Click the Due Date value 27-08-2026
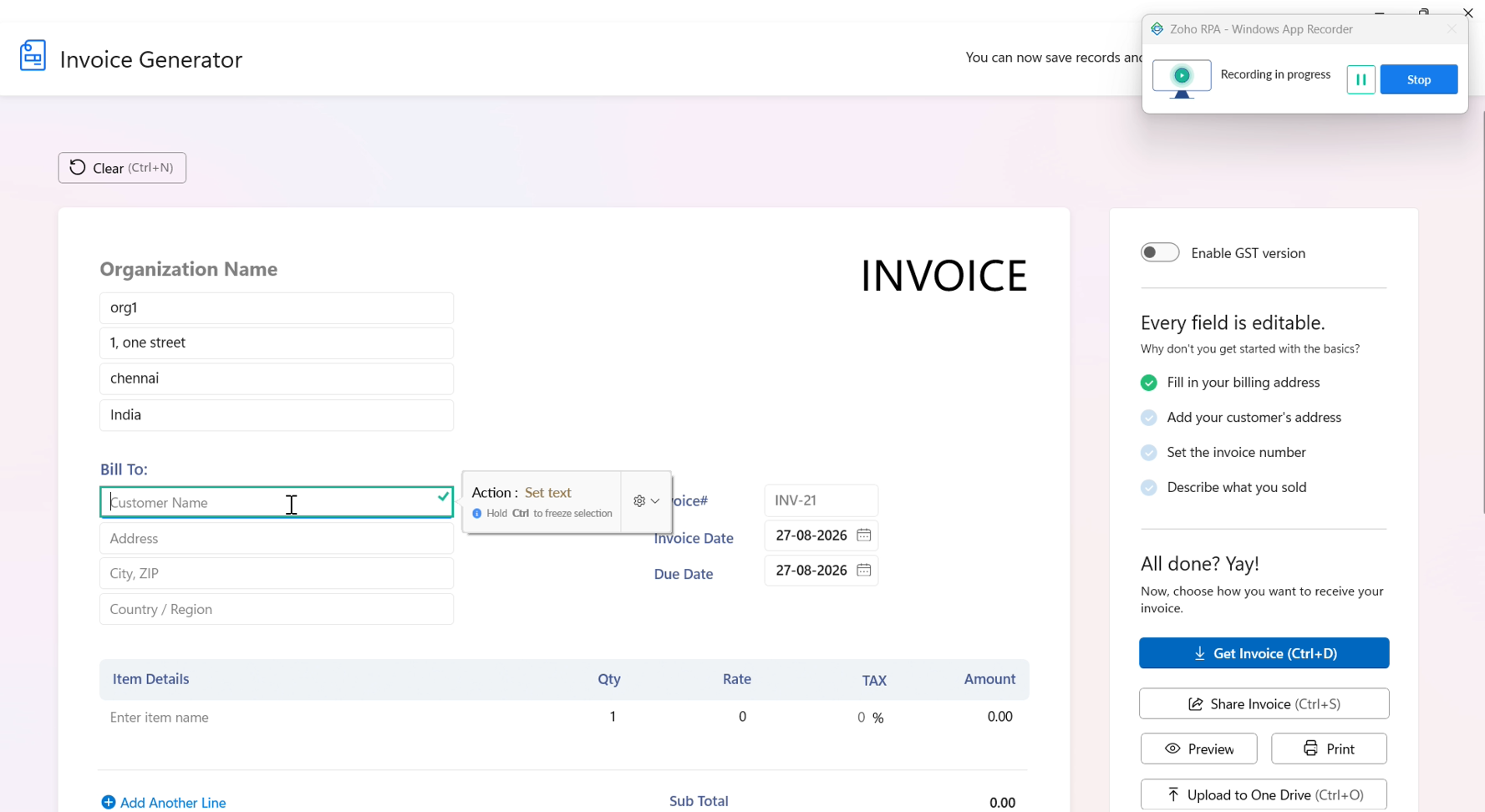This screenshot has height=812, width=1485. point(811,571)
